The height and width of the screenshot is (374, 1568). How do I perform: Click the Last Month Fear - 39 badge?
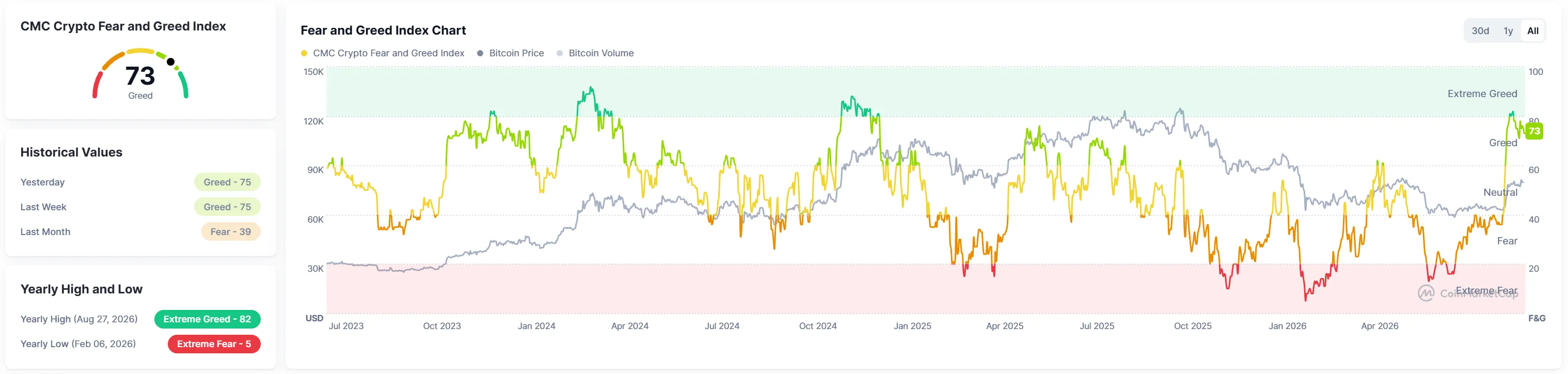click(231, 232)
